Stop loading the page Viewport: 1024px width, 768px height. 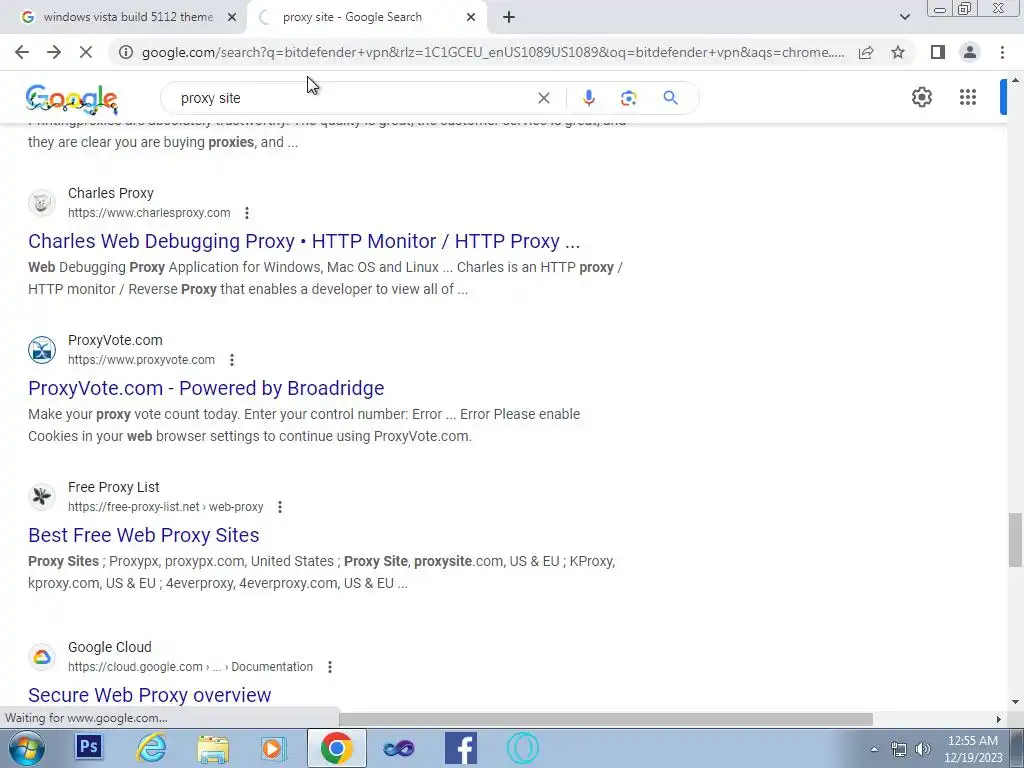(x=86, y=52)
